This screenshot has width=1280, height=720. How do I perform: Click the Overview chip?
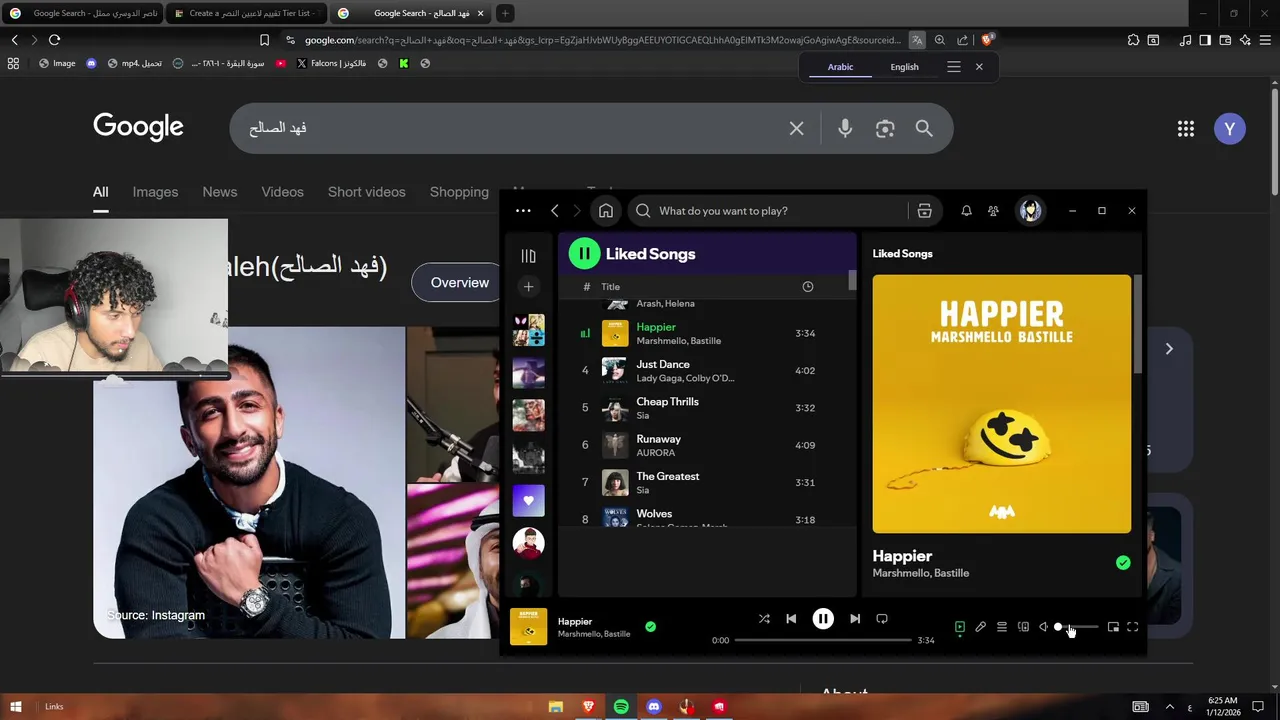(x=458, y=283)
